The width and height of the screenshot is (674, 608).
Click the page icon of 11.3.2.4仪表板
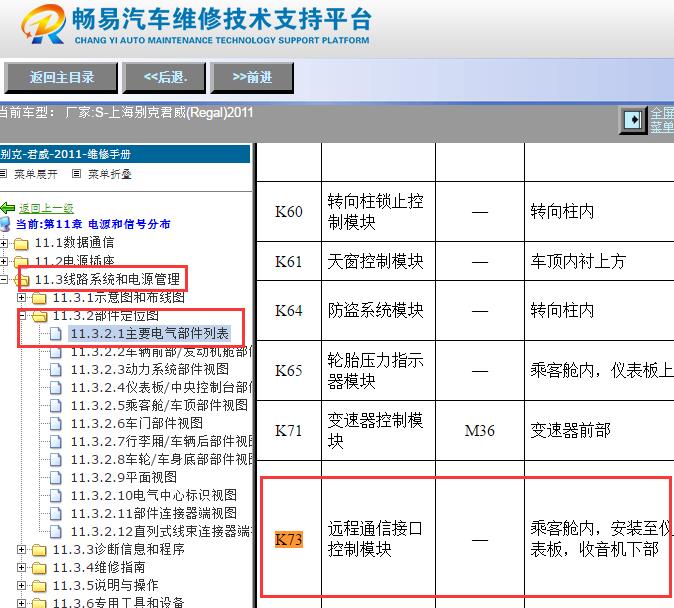[x=55, y=388]
